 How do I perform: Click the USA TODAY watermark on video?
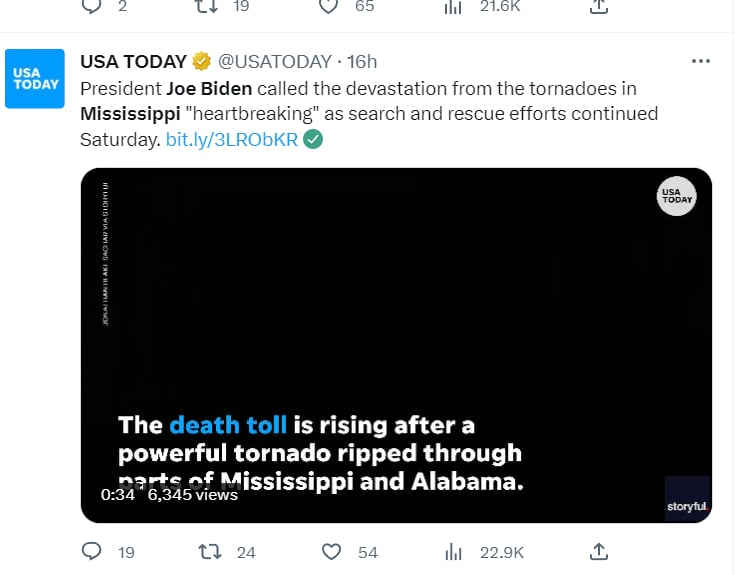pyautogui.click(x=677, y=196)
